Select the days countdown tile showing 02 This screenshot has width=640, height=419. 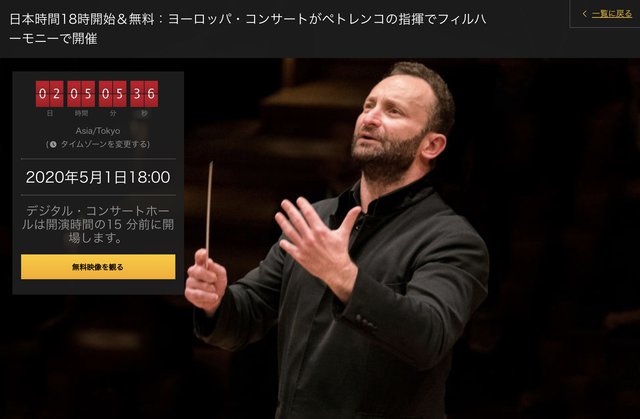pos(49,94)
